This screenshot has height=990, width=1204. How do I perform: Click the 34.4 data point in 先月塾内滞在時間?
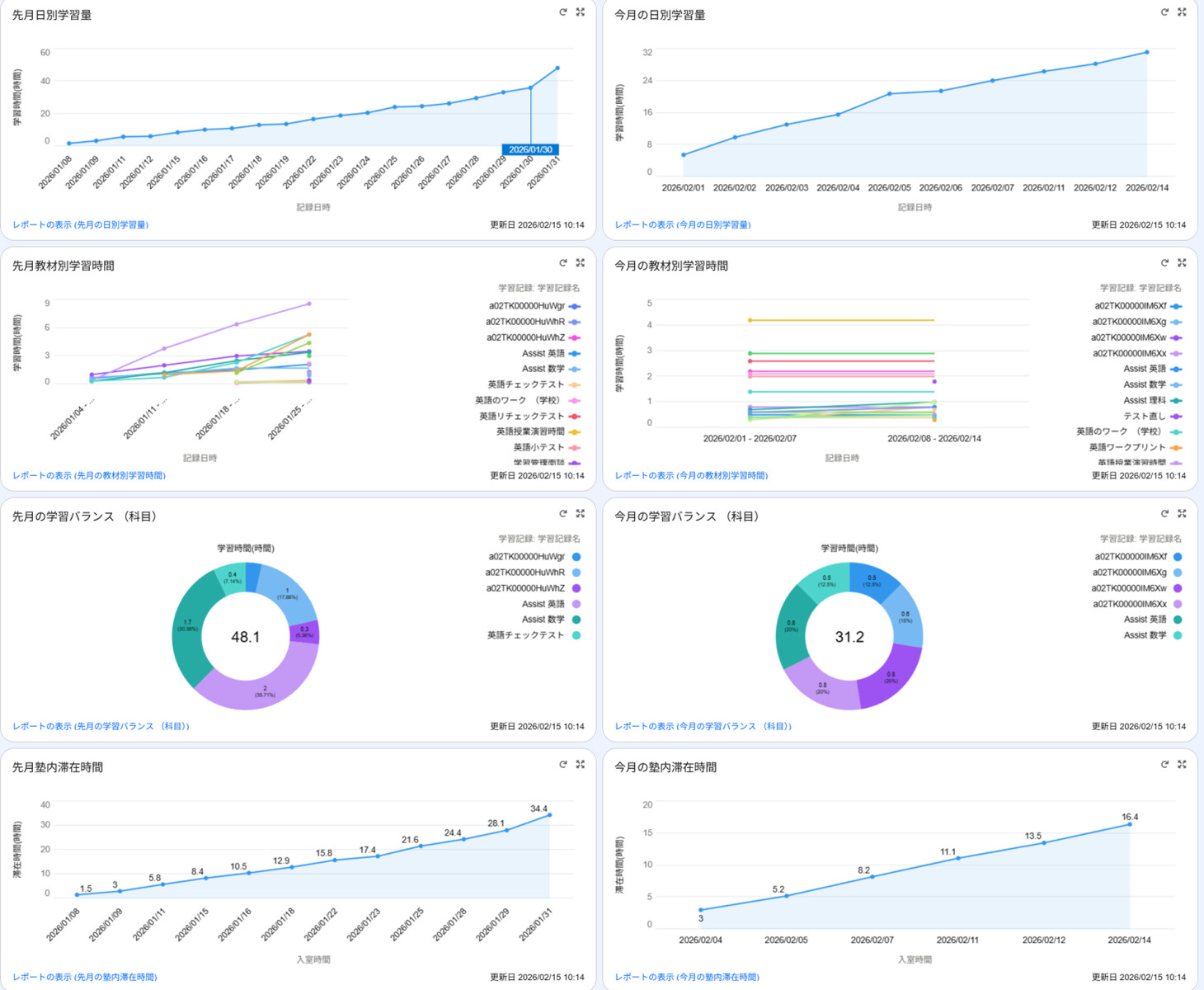coord(550,815)
